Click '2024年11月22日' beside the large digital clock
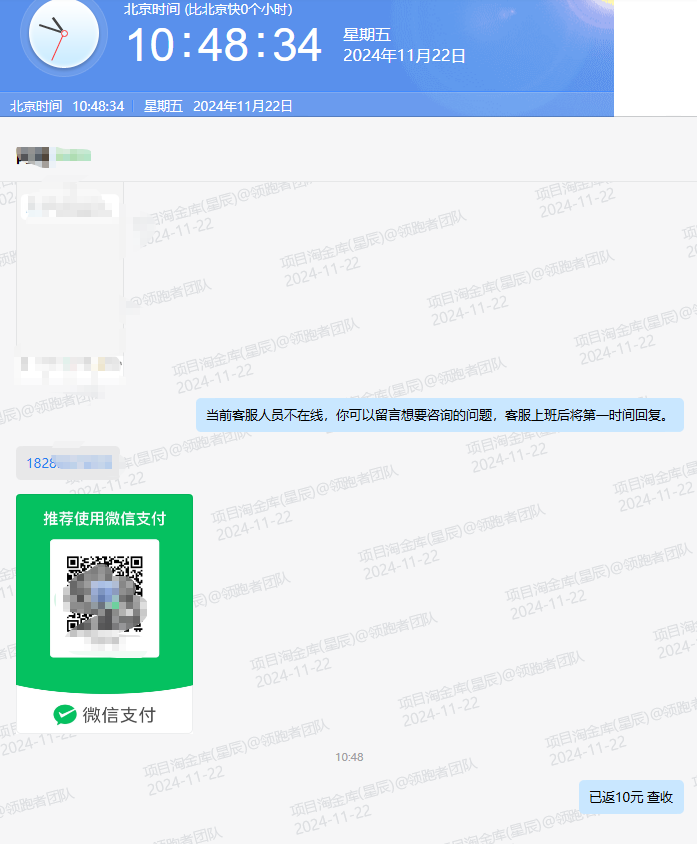Image resolution: width=697 pixels, height=844 pixels. point(404,56)
